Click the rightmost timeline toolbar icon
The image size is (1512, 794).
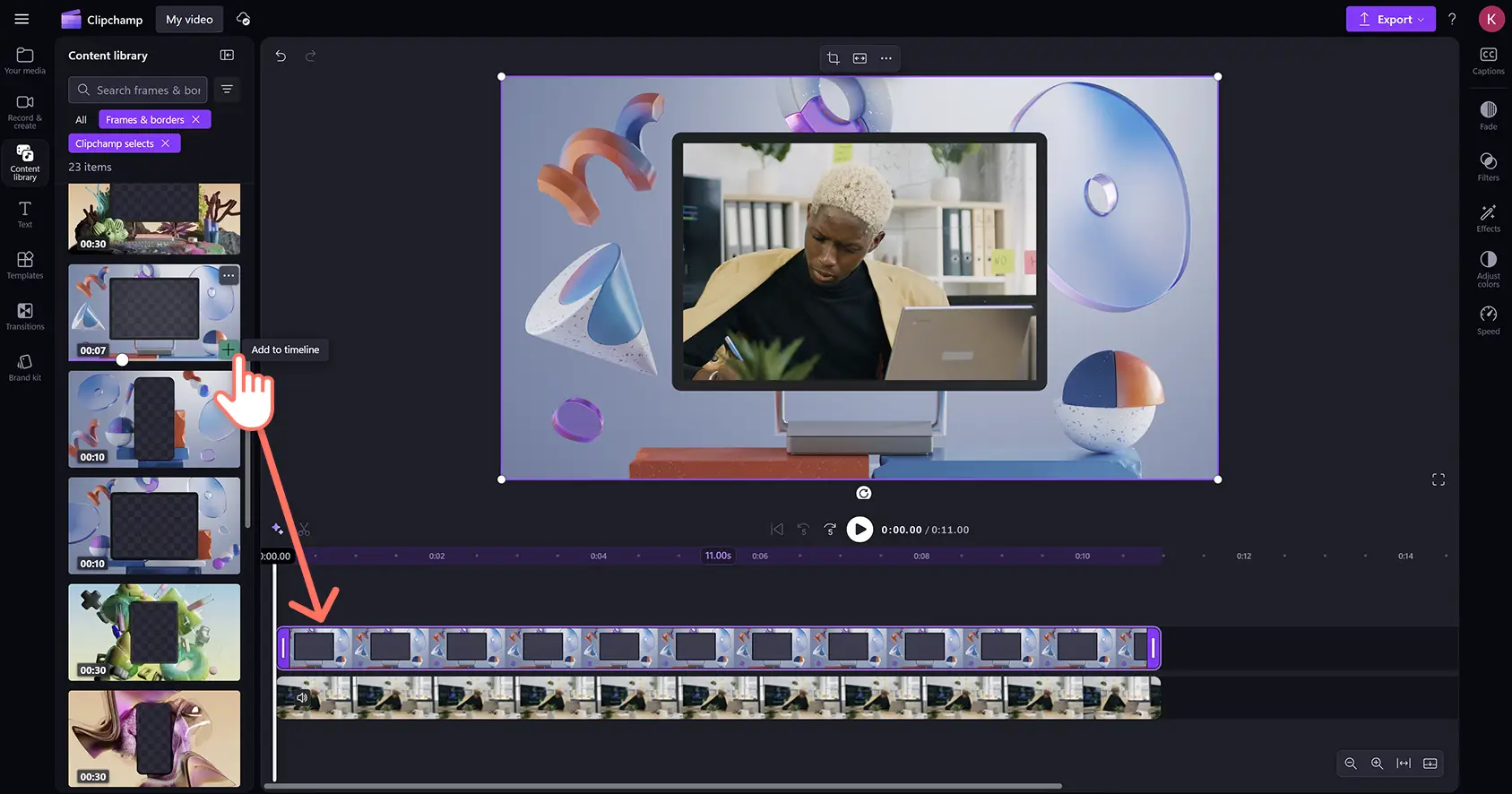[1430, 764]
